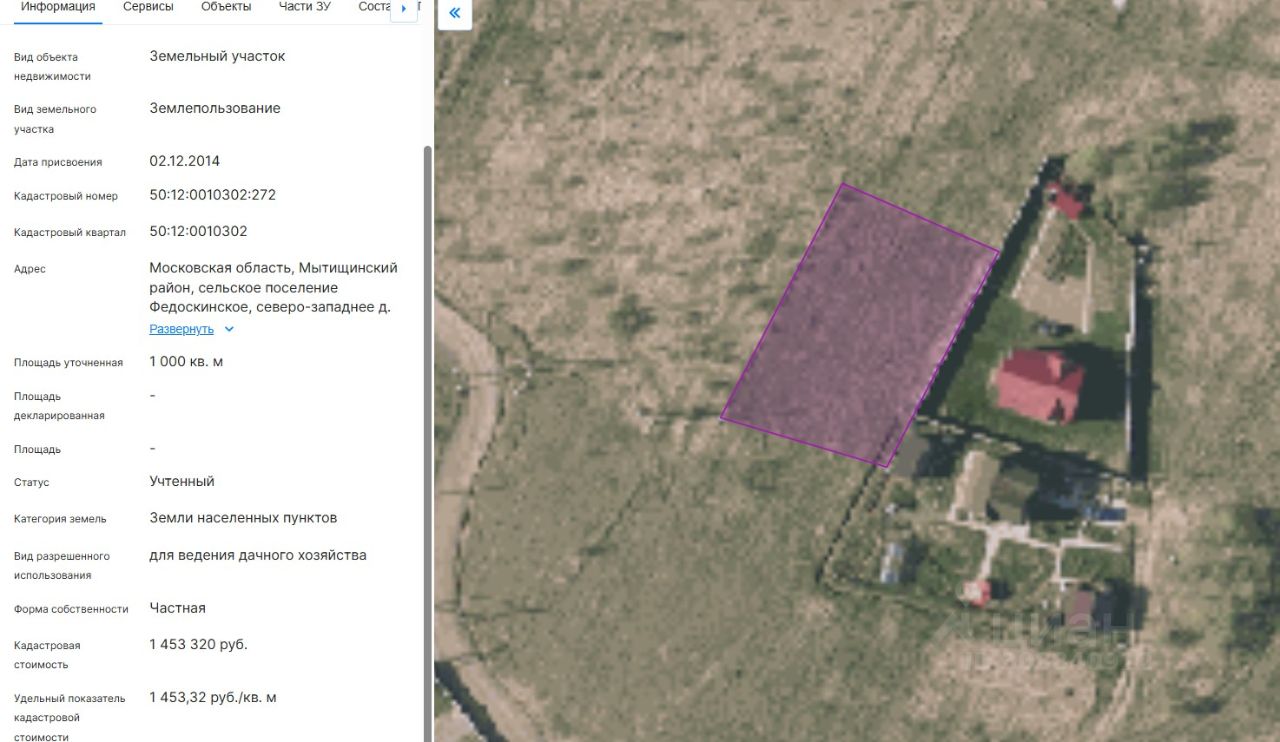Open the Информация tab
This screenshot has width=1280, height=742.
pyautogui.click(x=58, y=7)
